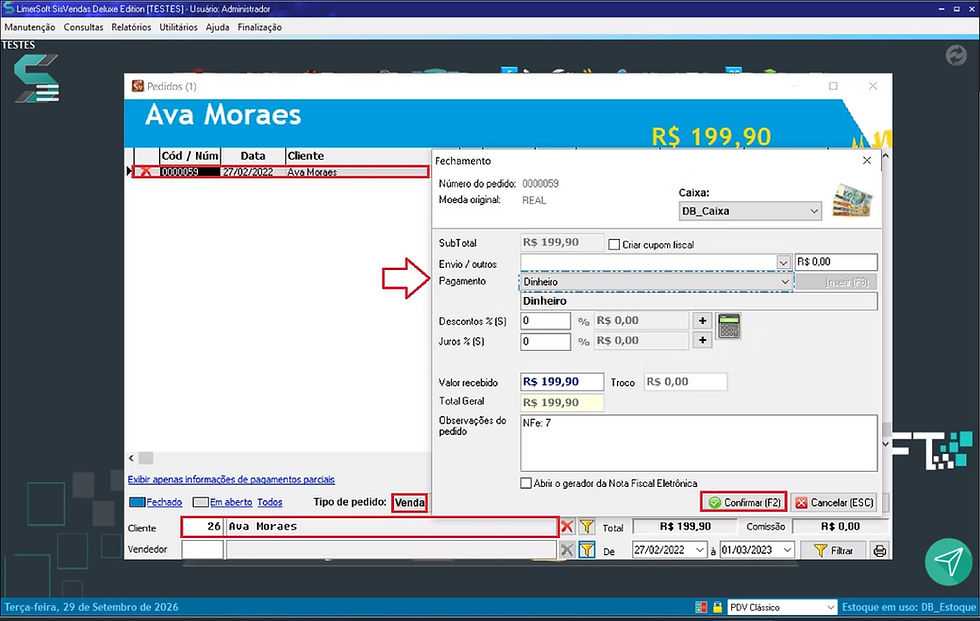
Task: Expand the Envio / outros dropdown
Action: click(x=783, y=262)
